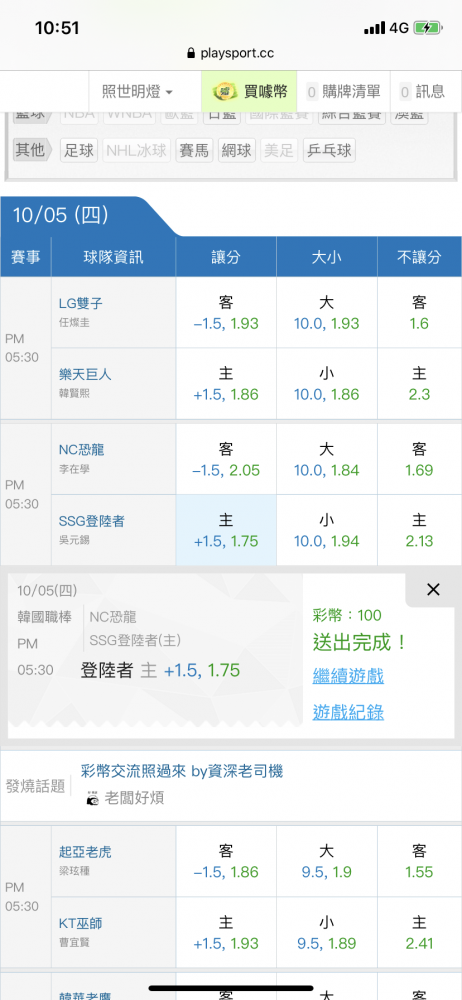Open the 訊息 messages tab
Image resolution: width=462 pixels, height=1000 pixels.
pyautogui.click(x=422, y=92)
